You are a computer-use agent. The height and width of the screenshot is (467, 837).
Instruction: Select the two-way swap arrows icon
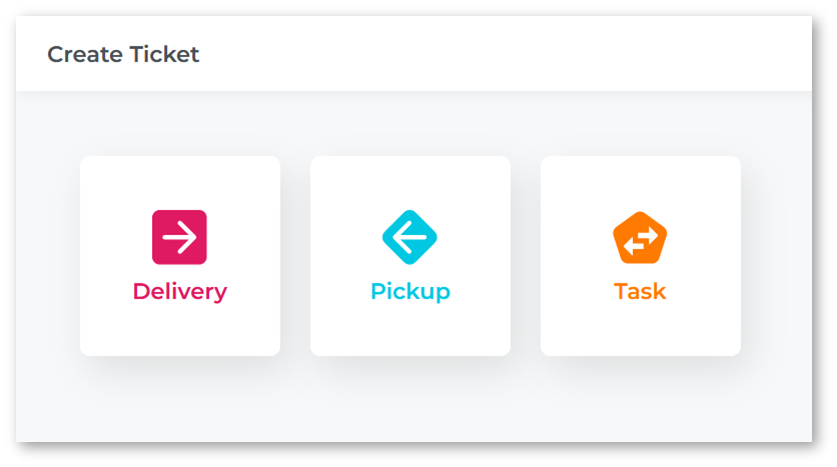tap(640, 238)
